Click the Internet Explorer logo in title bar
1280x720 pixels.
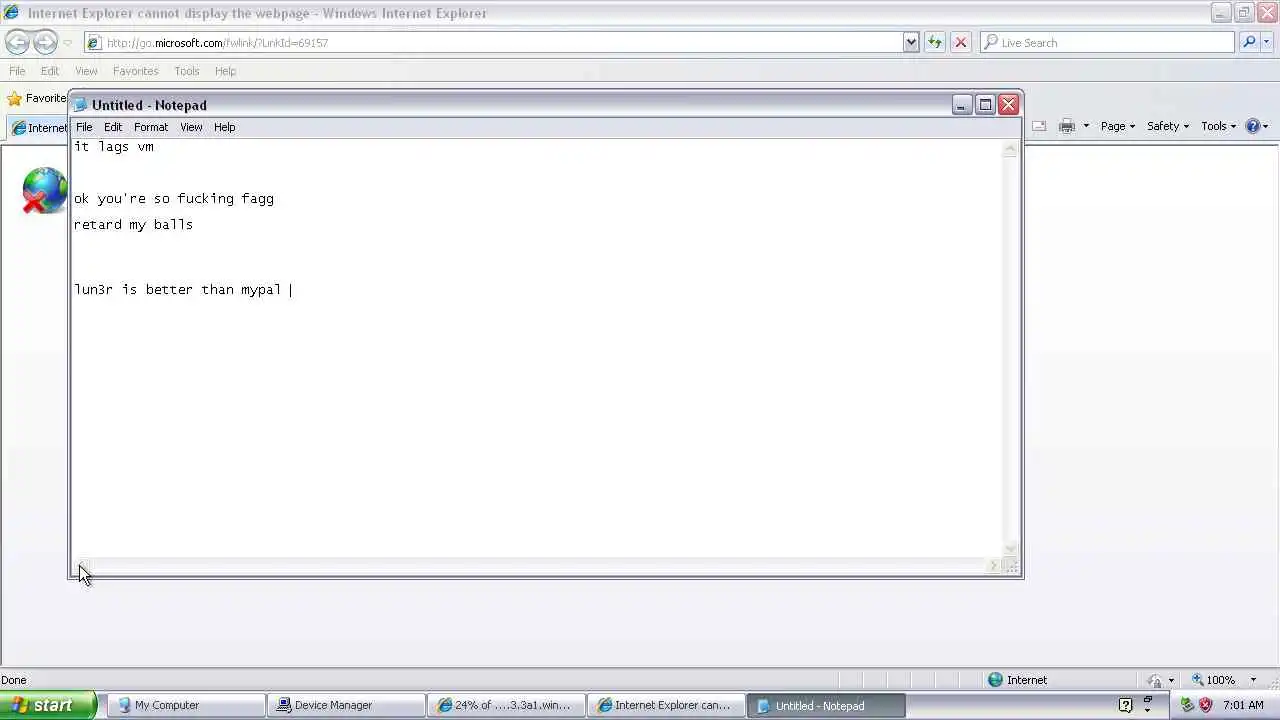point(11,13)
